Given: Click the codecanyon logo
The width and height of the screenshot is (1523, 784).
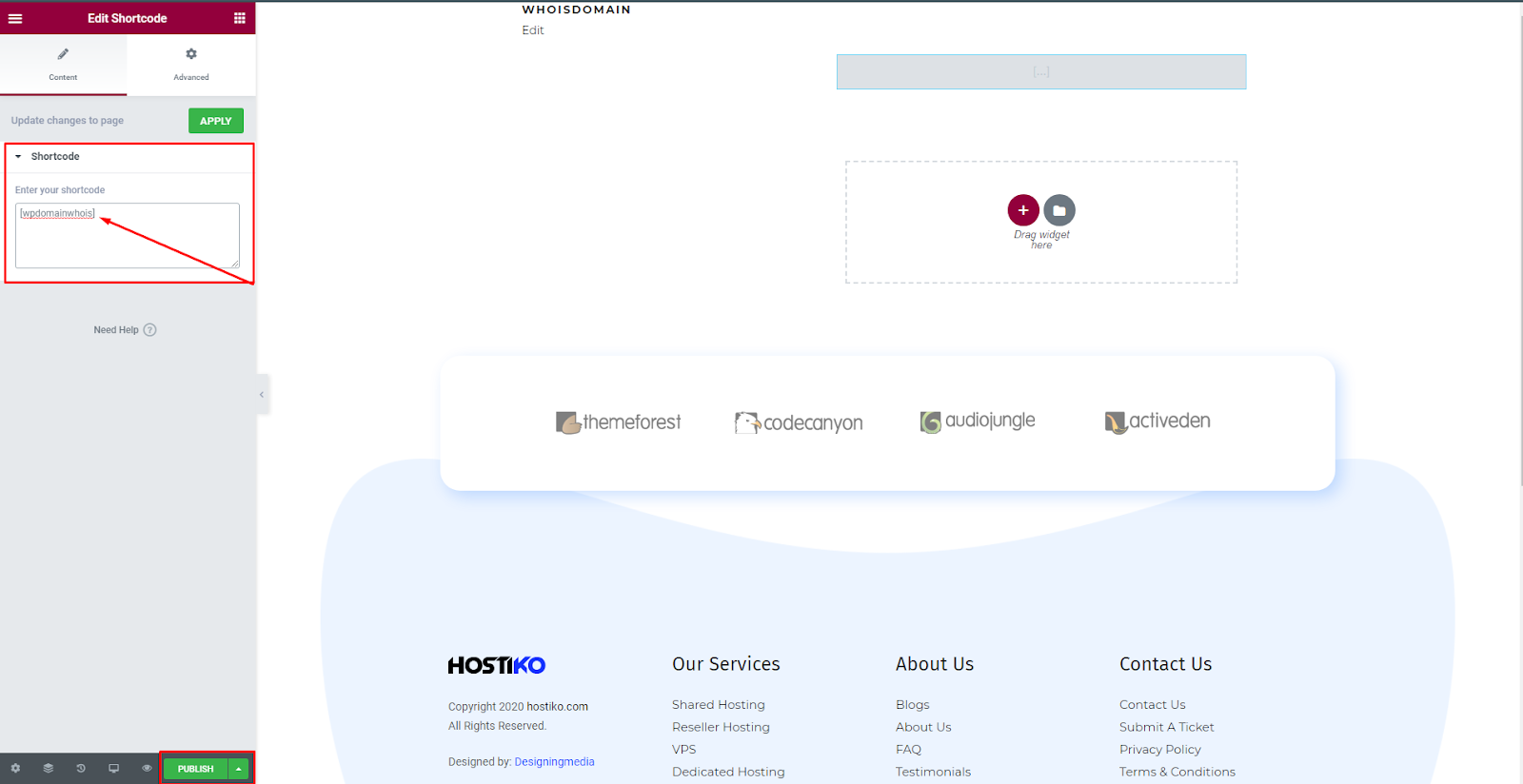Looking at the screenshot, I should click(799, 422).
